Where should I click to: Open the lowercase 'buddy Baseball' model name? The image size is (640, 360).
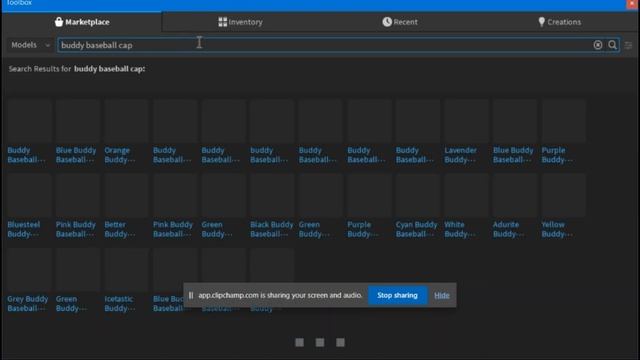point(269,155)
